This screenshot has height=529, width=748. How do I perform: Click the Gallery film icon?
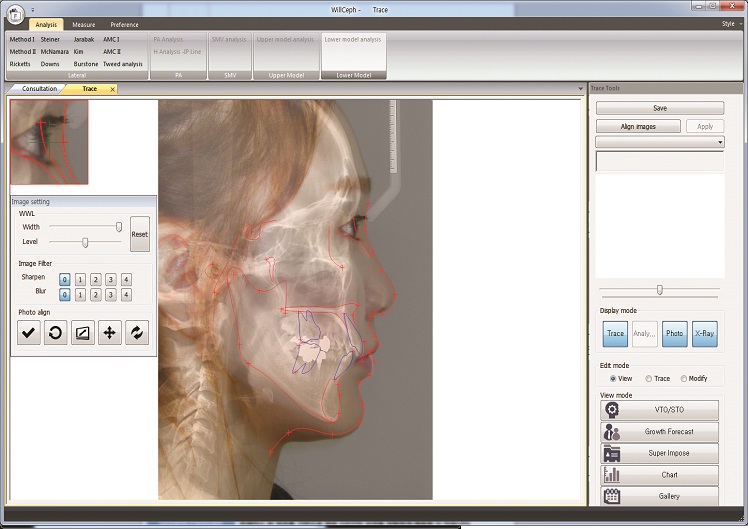tap(612, 496)
